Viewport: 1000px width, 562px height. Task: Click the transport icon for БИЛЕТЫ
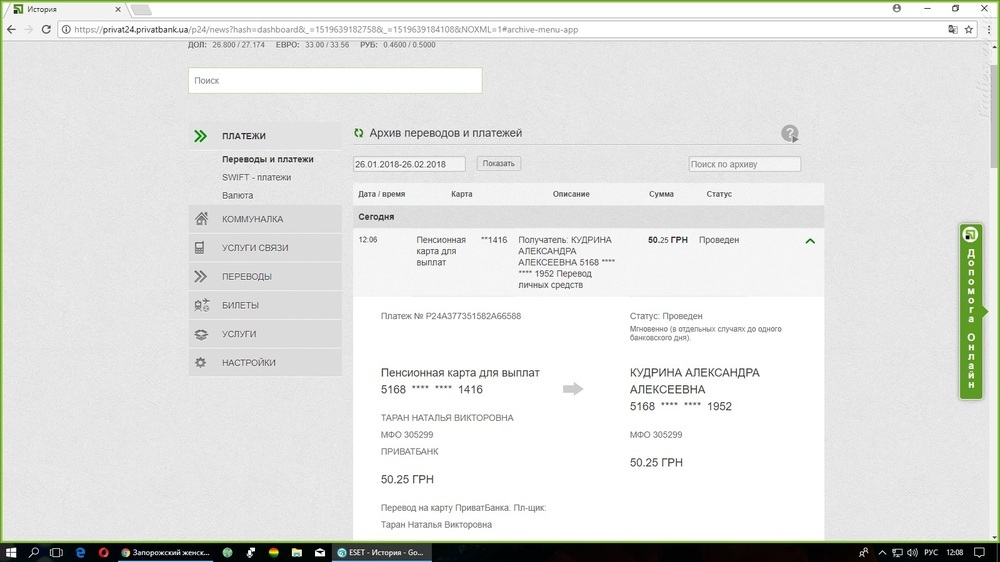[x=202, y=305]
